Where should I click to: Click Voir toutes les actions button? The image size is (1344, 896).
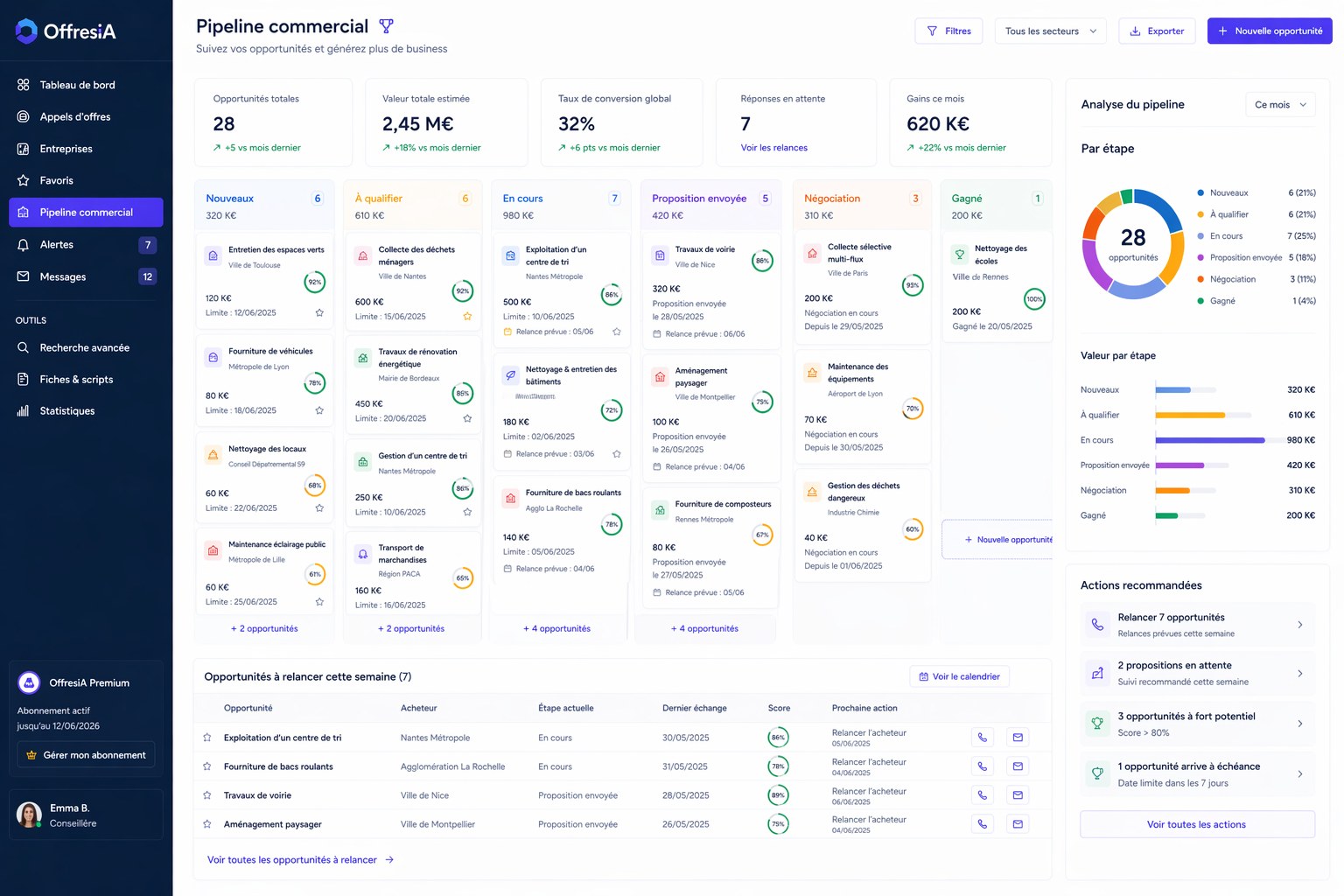1197,824
